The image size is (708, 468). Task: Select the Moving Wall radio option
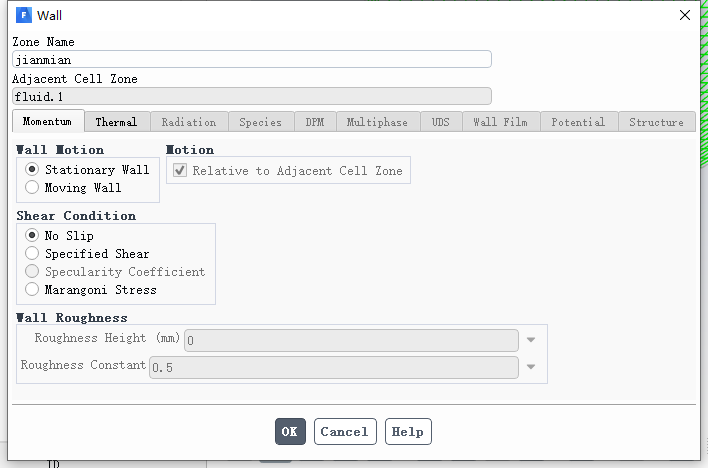click(32, 187)
